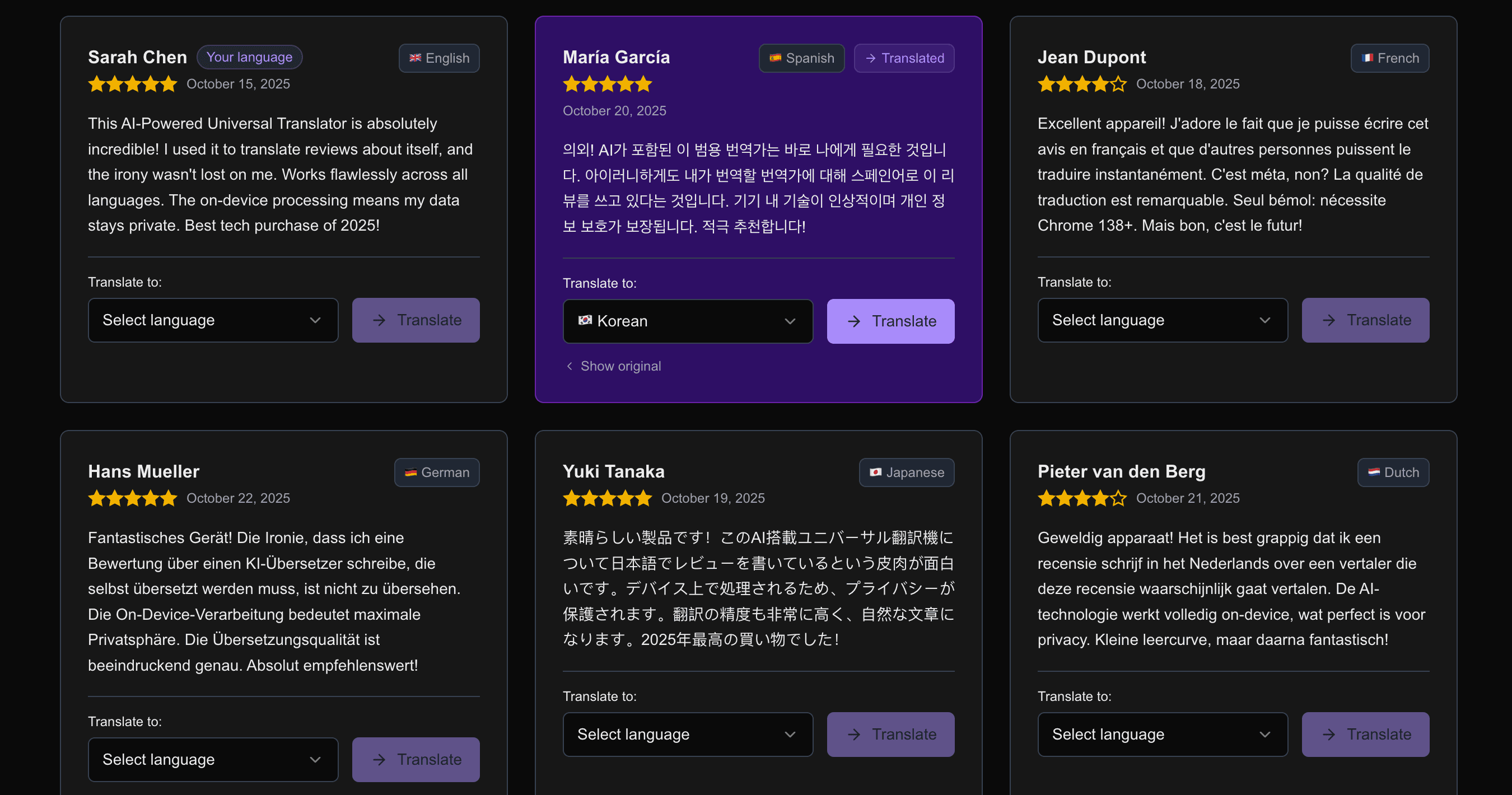Screen dimensions: 1512x795
Task: Click the Translated badge on María García's card
Action: pos(904,58)
